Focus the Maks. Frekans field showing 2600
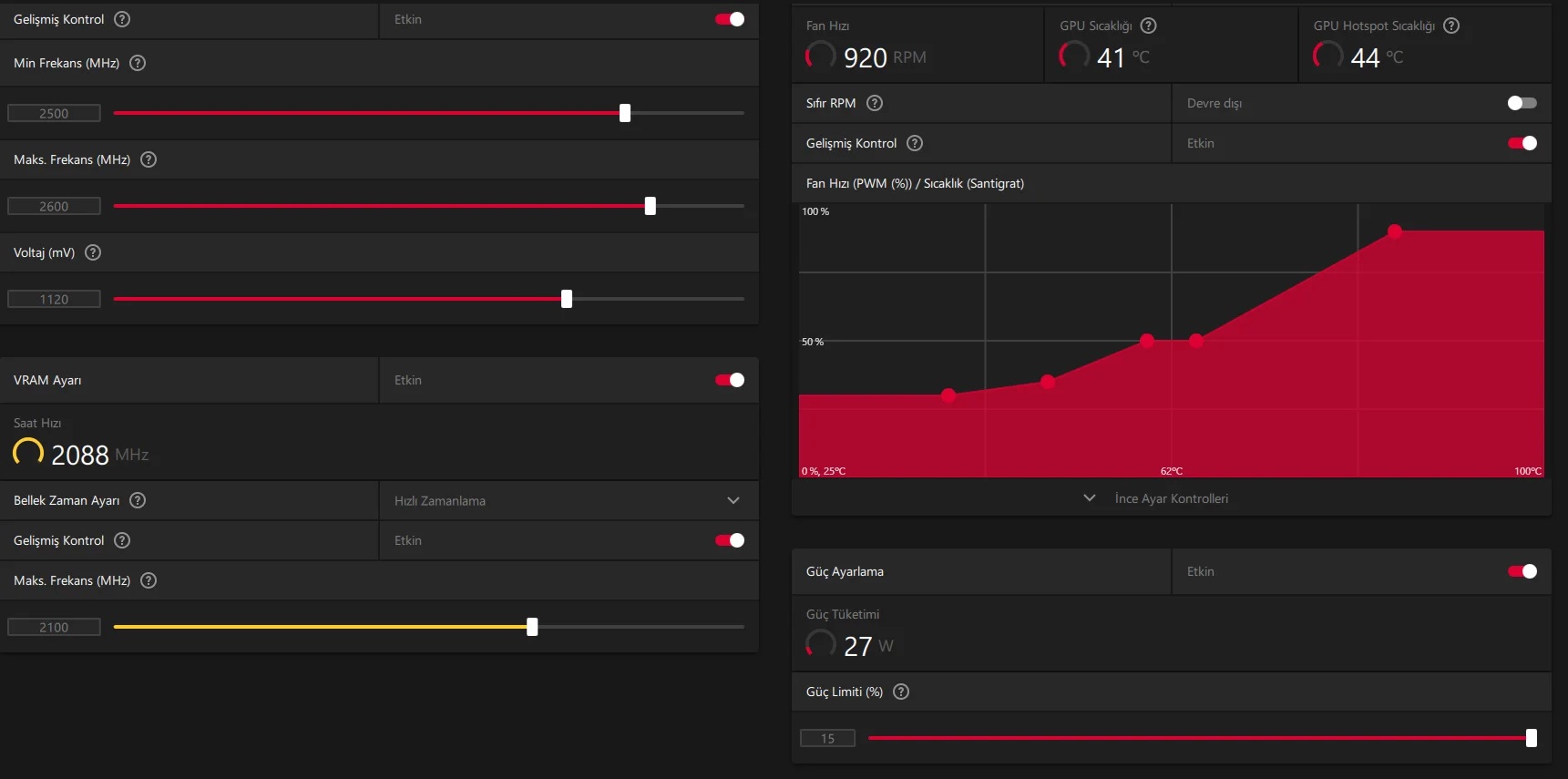 [x=54, y=206]
